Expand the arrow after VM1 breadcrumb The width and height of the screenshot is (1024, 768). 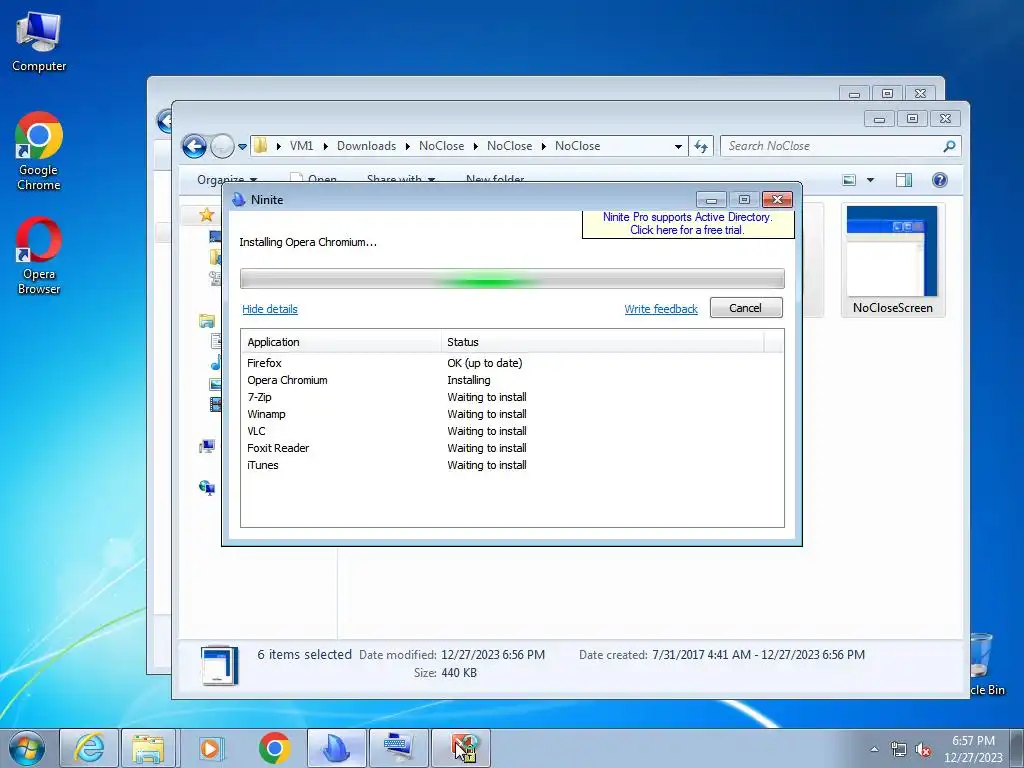(x=325, y=146)
